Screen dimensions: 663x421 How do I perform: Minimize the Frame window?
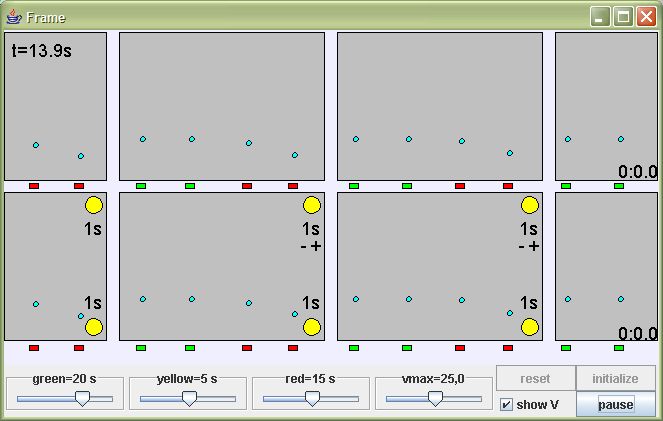[x=600, y=17]
